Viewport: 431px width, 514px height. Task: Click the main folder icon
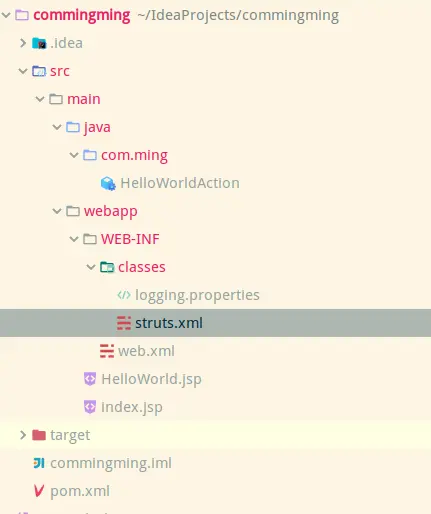pos(56,99)
